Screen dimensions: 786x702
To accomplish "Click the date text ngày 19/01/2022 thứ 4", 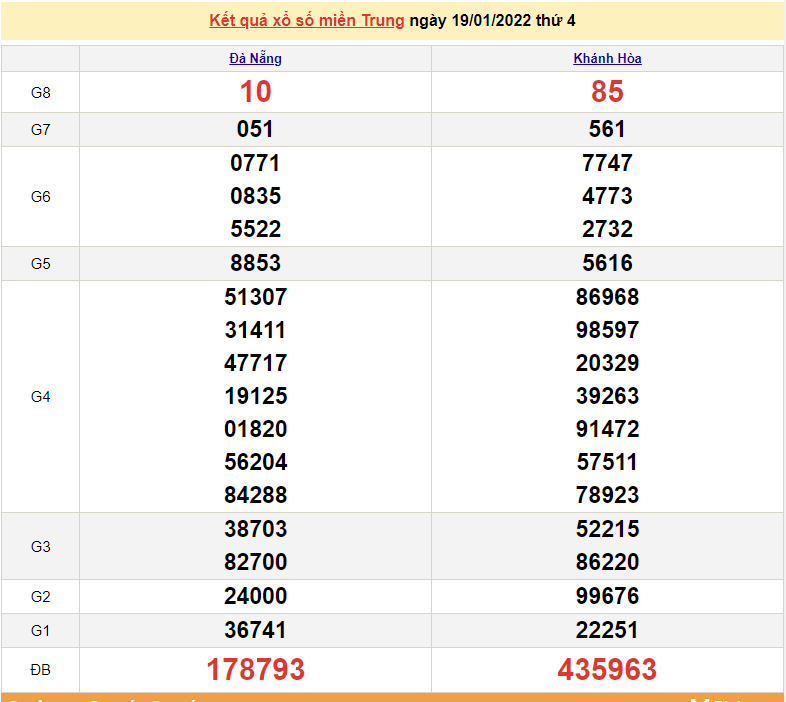I will [x=492, y=21].
